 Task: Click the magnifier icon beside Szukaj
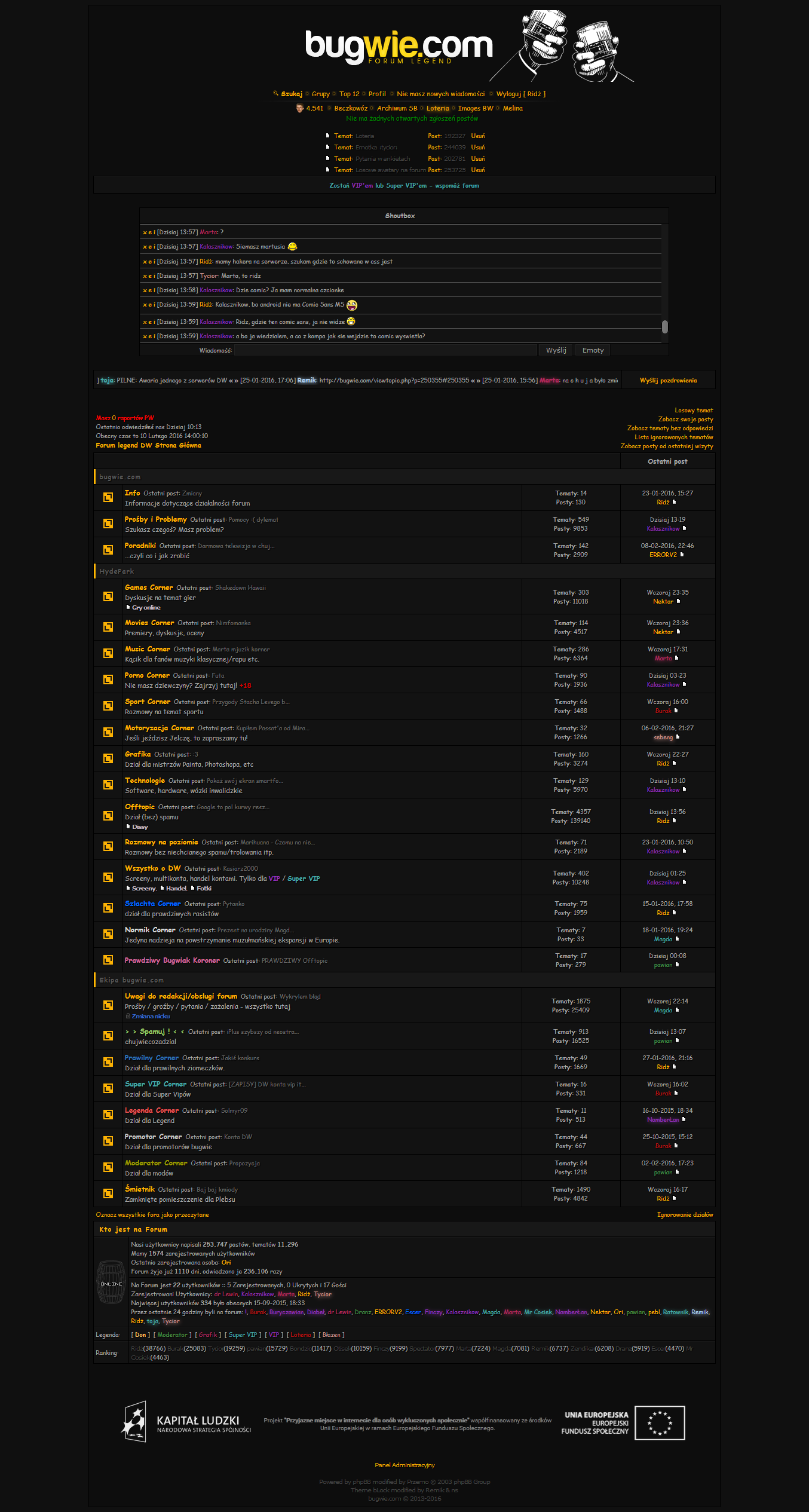point(275,93)
